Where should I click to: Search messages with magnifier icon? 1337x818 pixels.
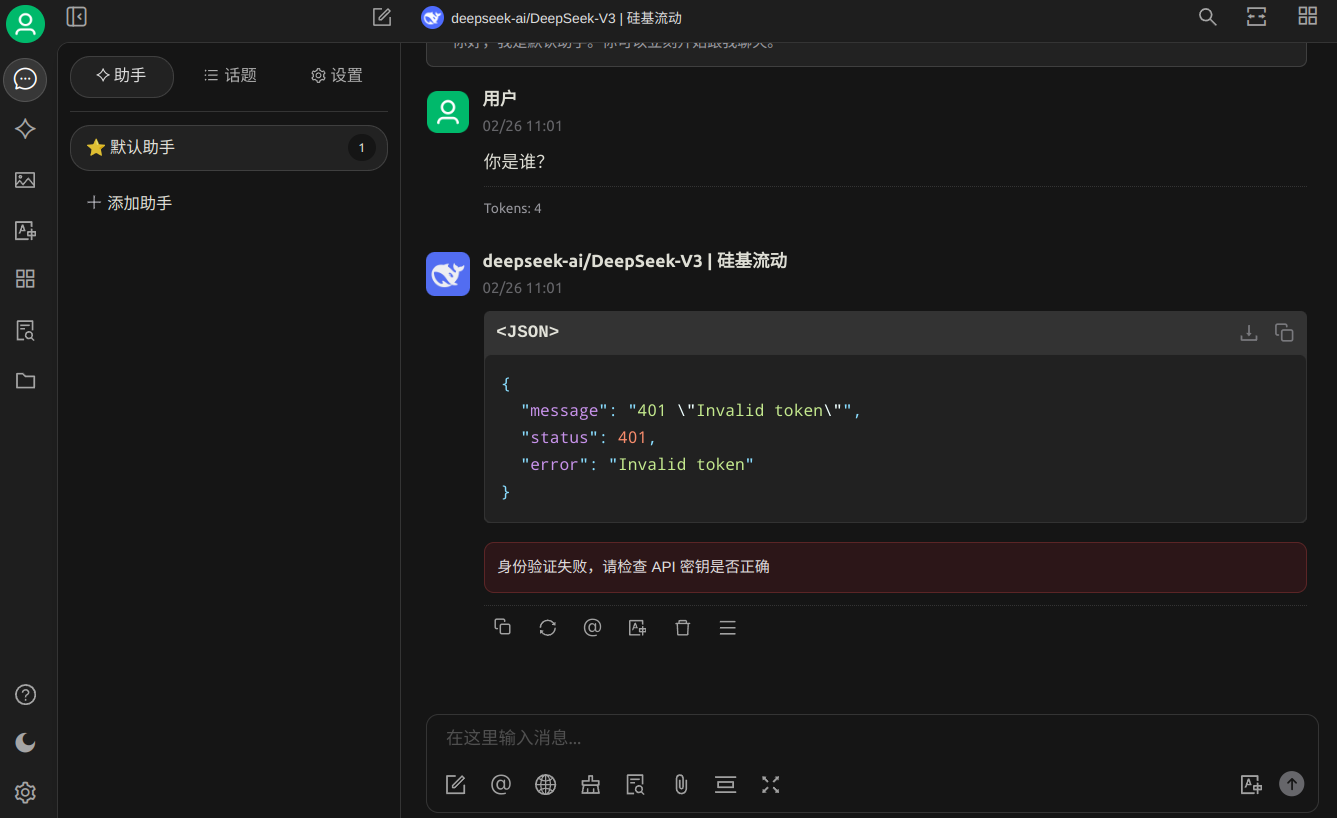click(1208, 17)
